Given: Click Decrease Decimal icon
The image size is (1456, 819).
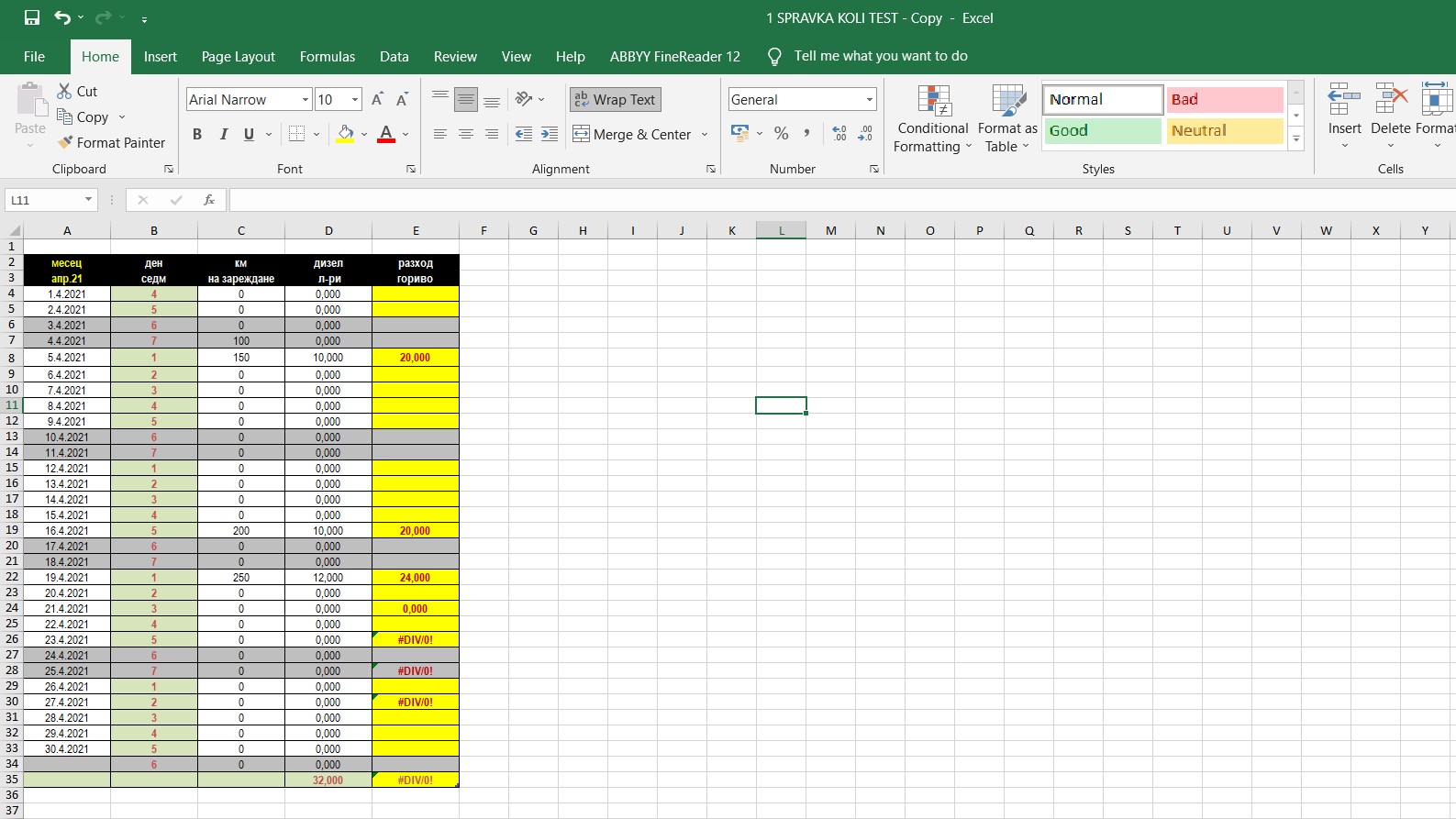Looking at the screenshot, I should coord(865,133).
